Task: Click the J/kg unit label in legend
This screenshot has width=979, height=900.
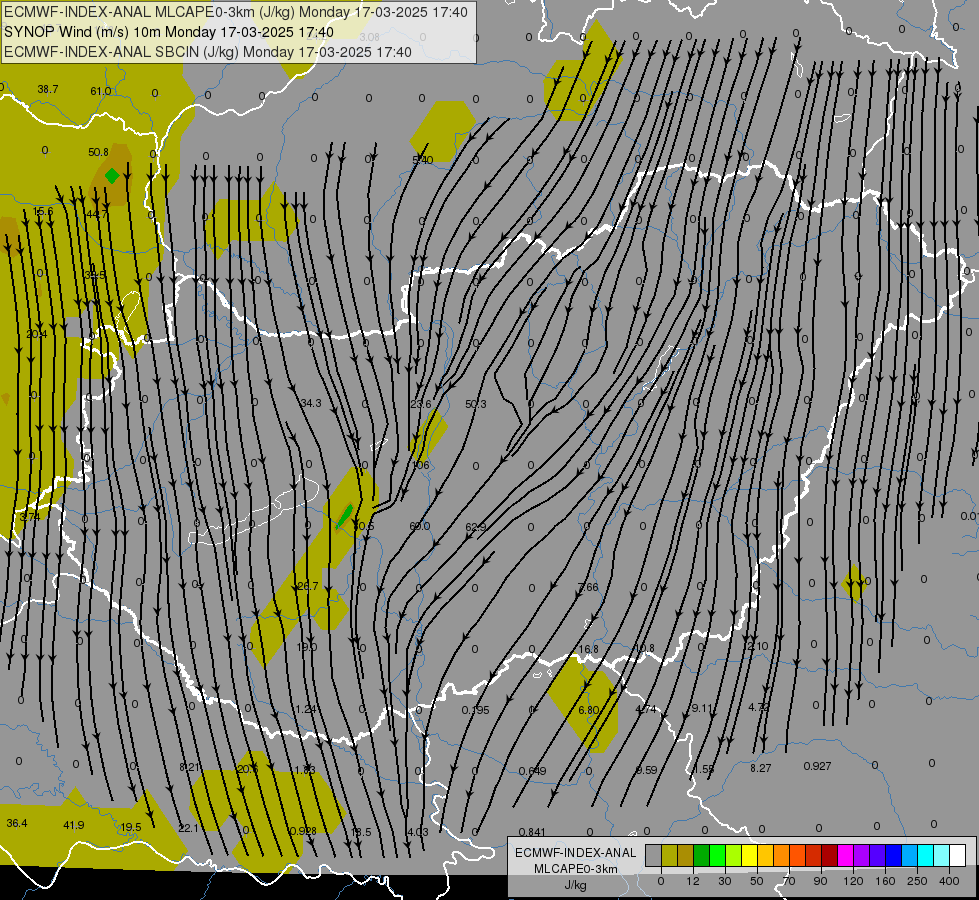Action: [x=576, y=885]
